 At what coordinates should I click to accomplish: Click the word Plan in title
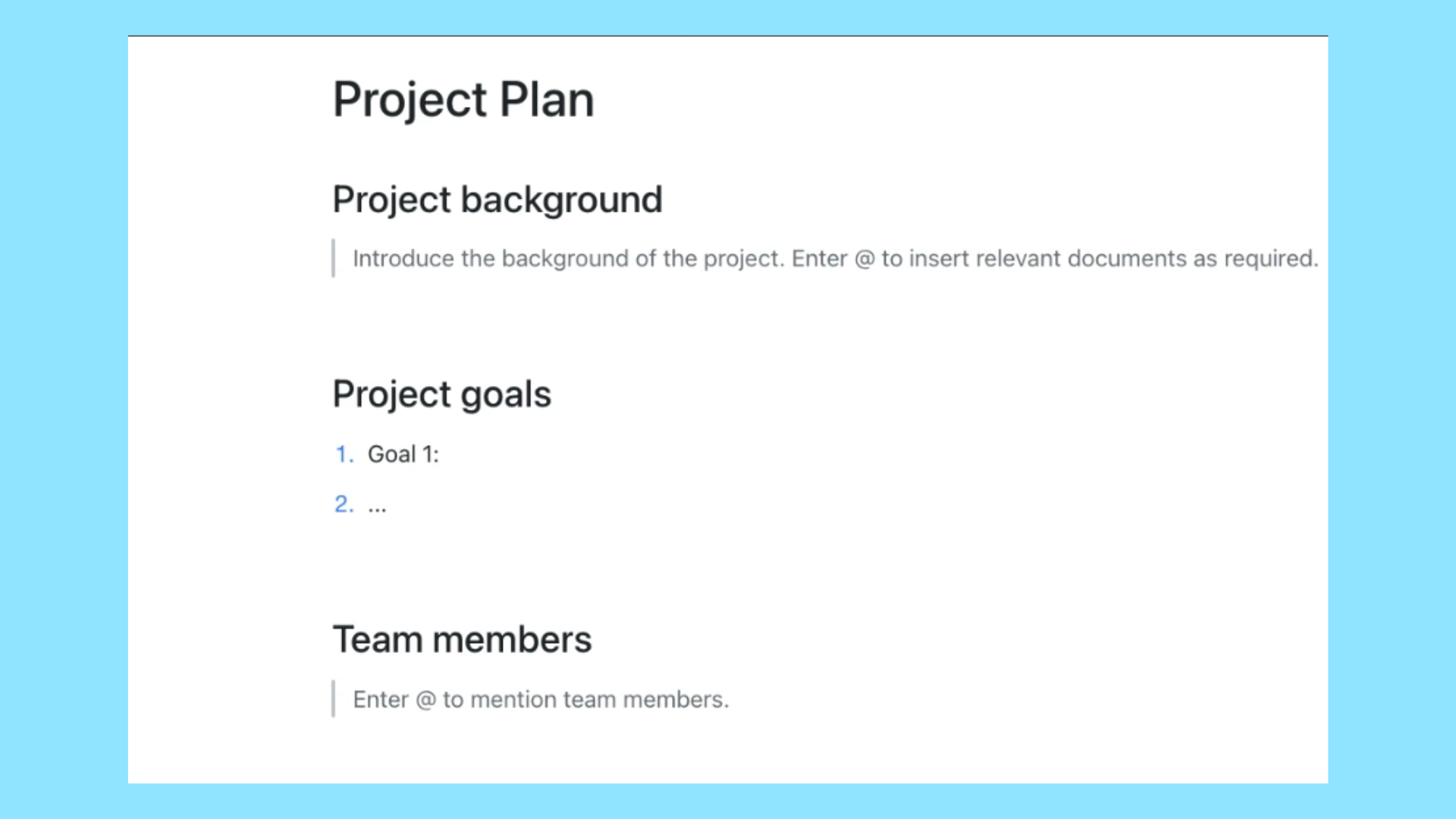pos(546,100)
